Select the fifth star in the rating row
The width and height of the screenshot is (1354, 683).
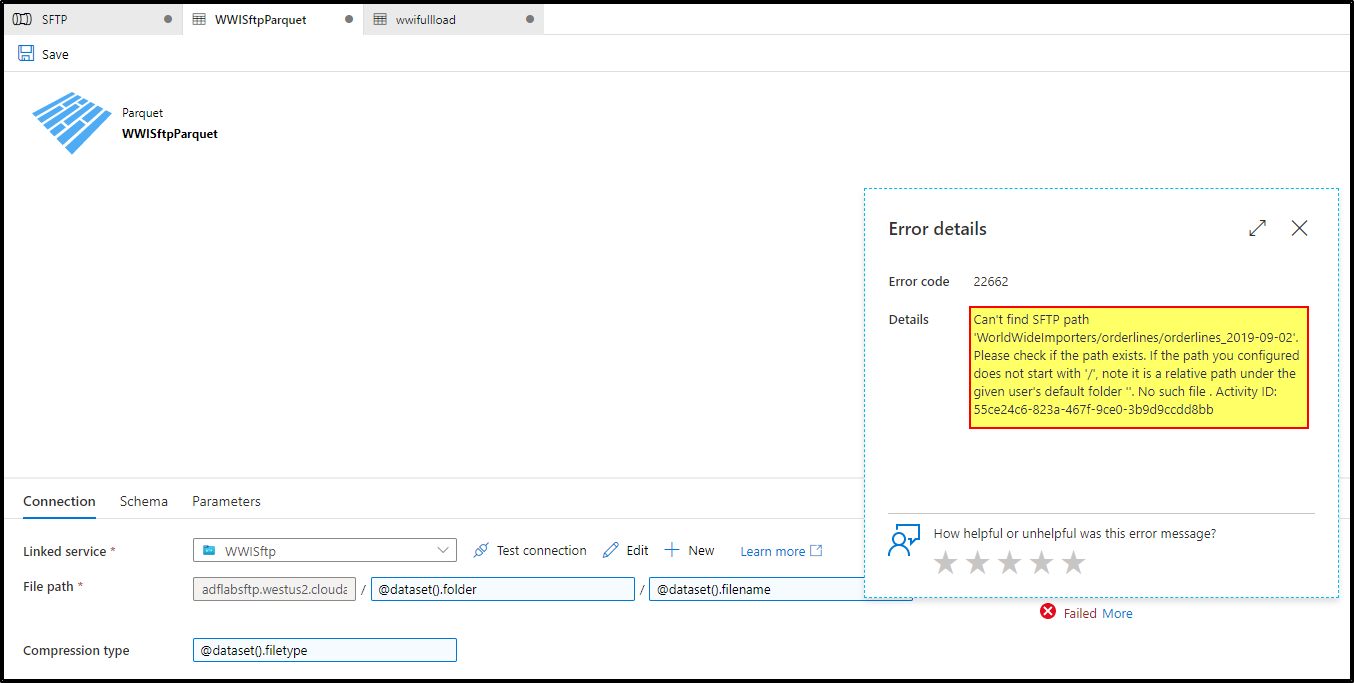[1073, 562]
